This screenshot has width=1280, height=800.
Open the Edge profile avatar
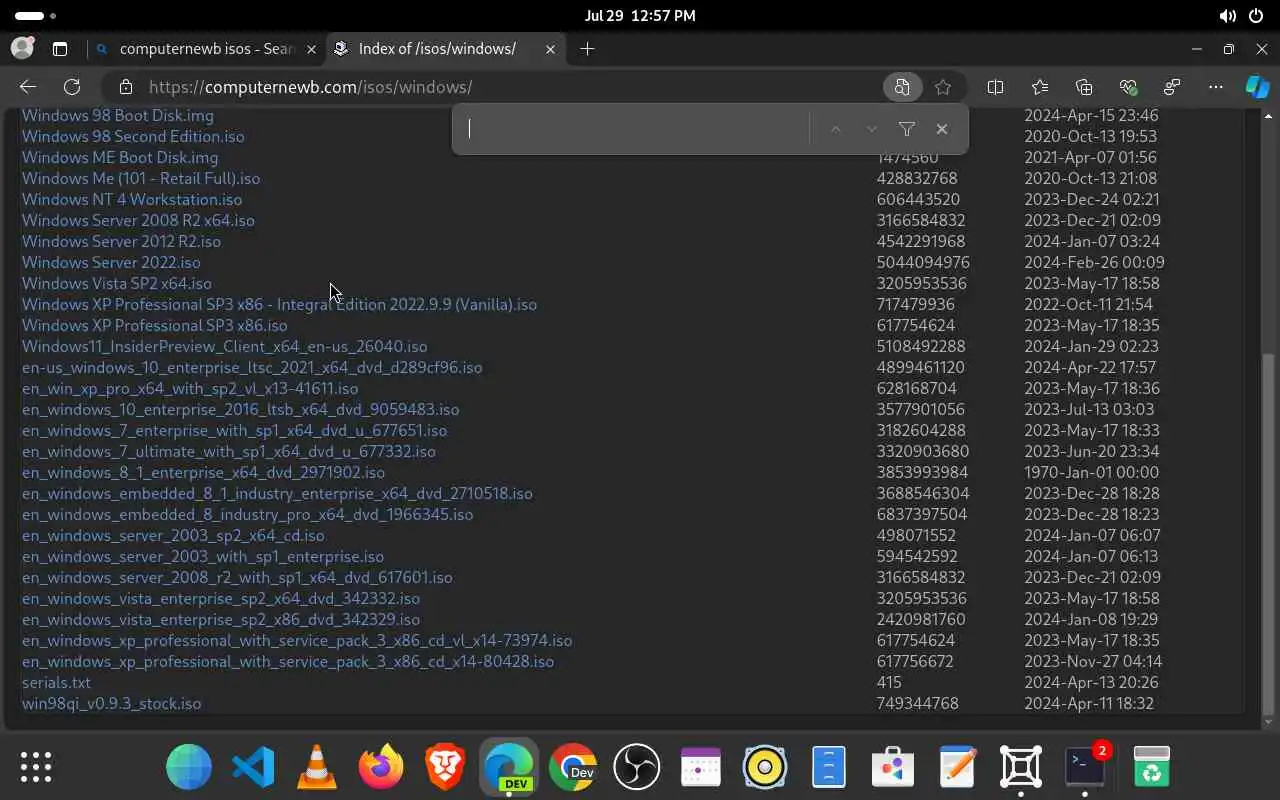22,48
